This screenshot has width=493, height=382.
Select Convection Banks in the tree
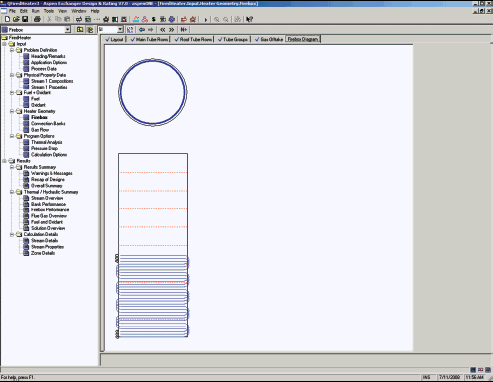pyautogui.click(x=48, y=124)
